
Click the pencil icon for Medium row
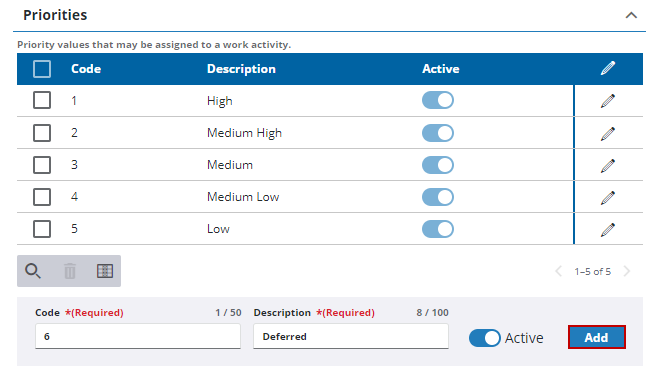[608, 166]
